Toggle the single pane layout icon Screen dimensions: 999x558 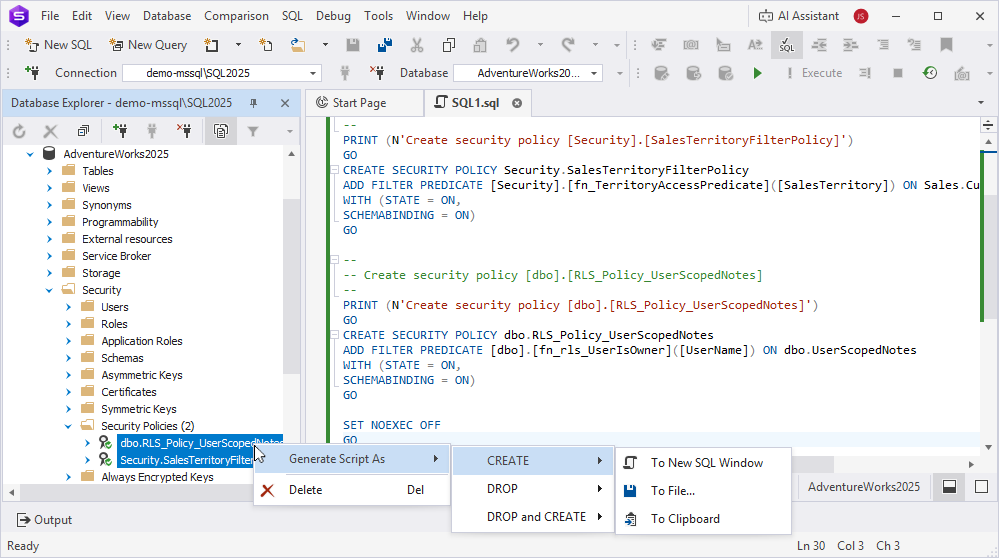(982, 487)
